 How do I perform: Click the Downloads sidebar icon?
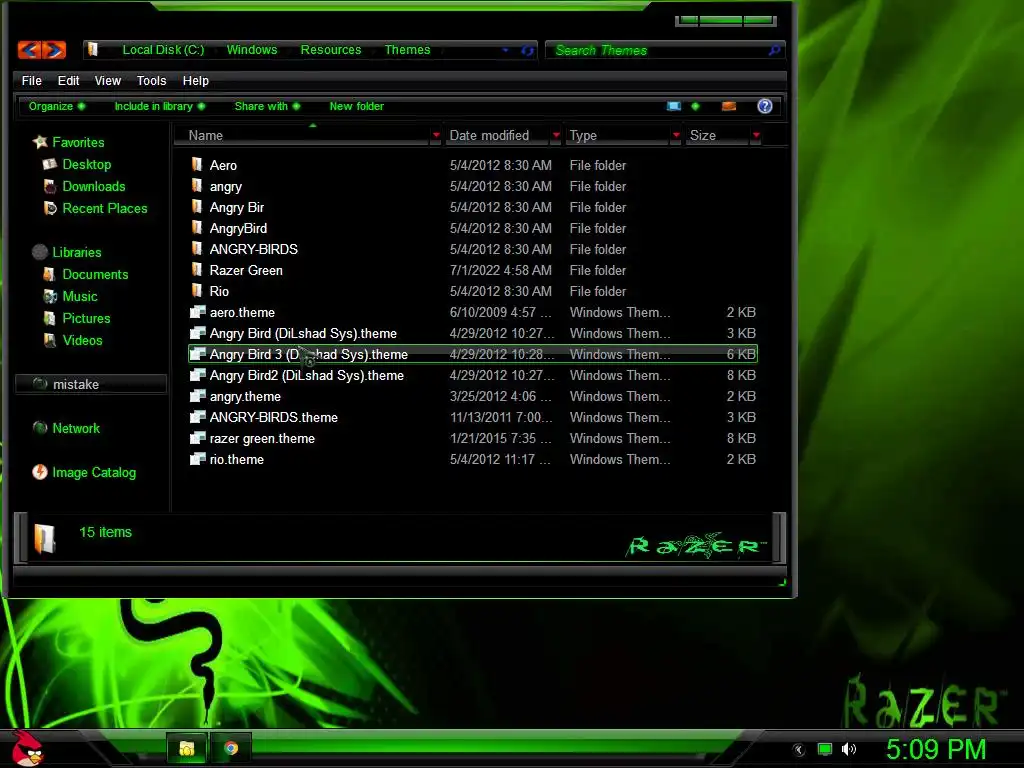click(x=50, y=186)
